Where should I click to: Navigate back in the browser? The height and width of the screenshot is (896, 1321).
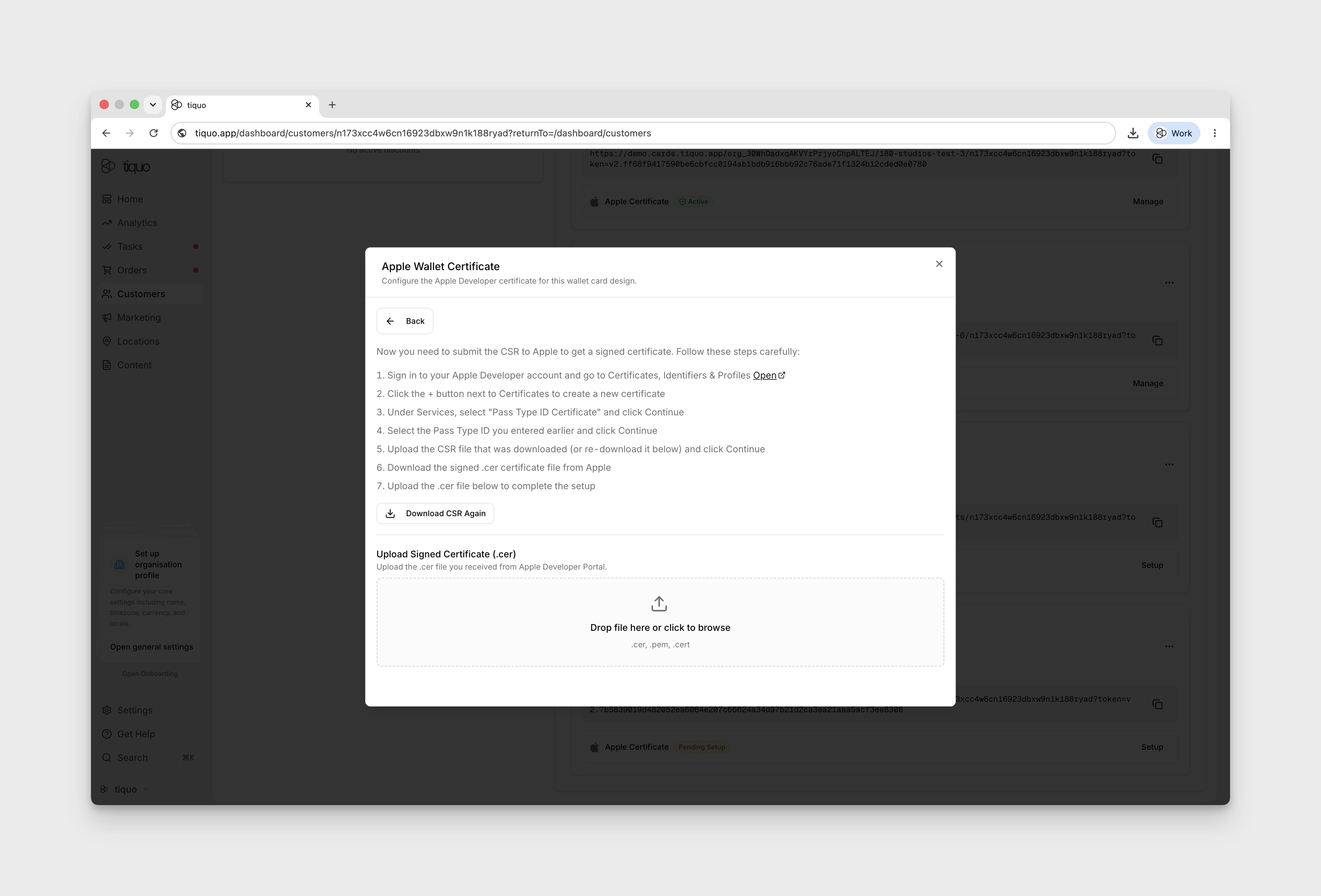coord(106,133)
